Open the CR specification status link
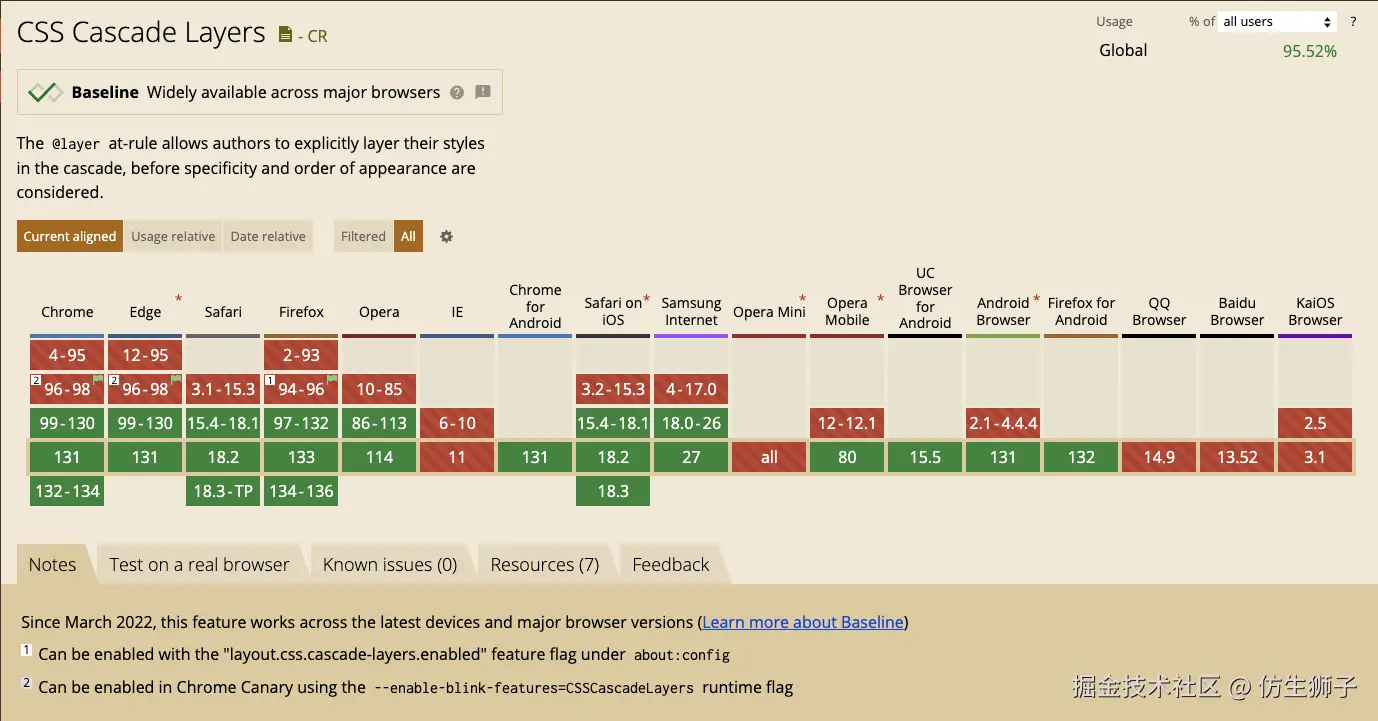This screenshot has height=721, width=1378. tap(318, 35)
